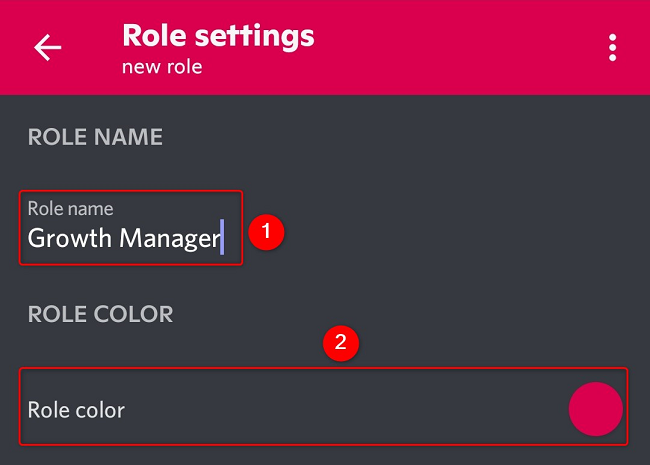Select the ROLE NAME section header
The height and width of the screenshot is (465, 650).
coord(95,137)
